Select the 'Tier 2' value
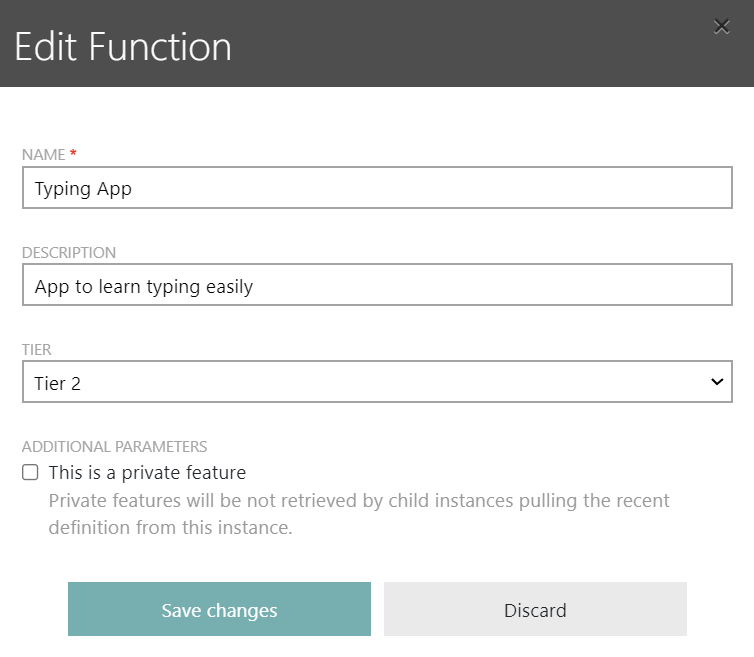The width and height of the screenshot is (754, 657). [58, 383]
